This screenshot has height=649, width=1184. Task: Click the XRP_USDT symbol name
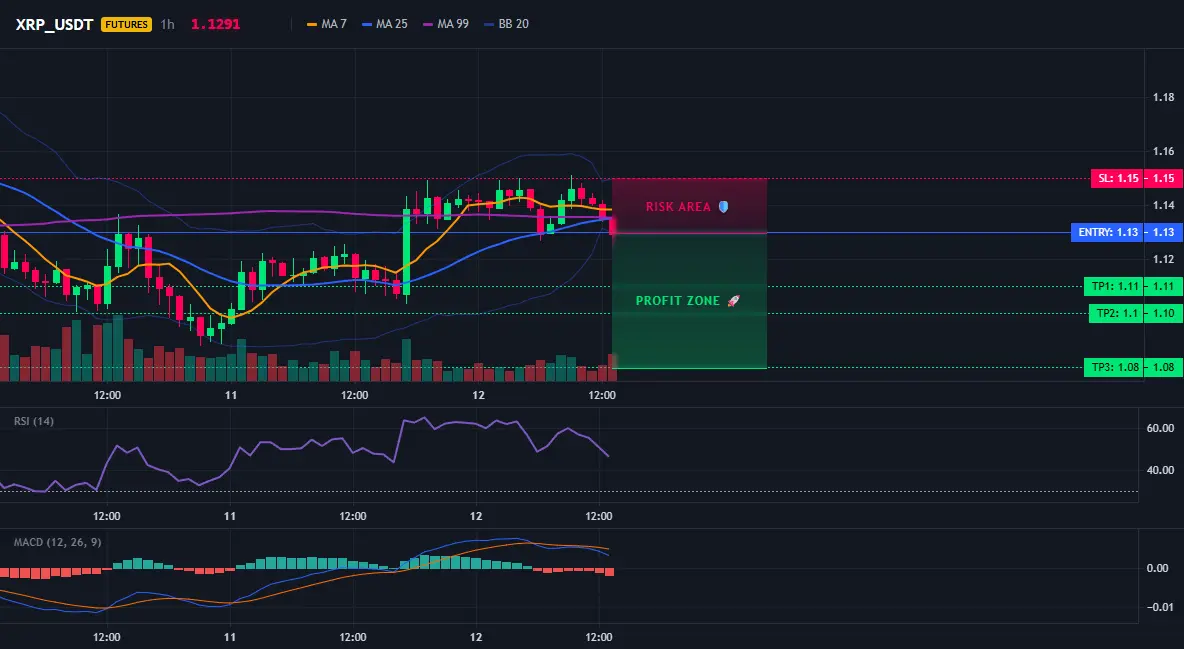pyautogui.click(x=54, y=24)
